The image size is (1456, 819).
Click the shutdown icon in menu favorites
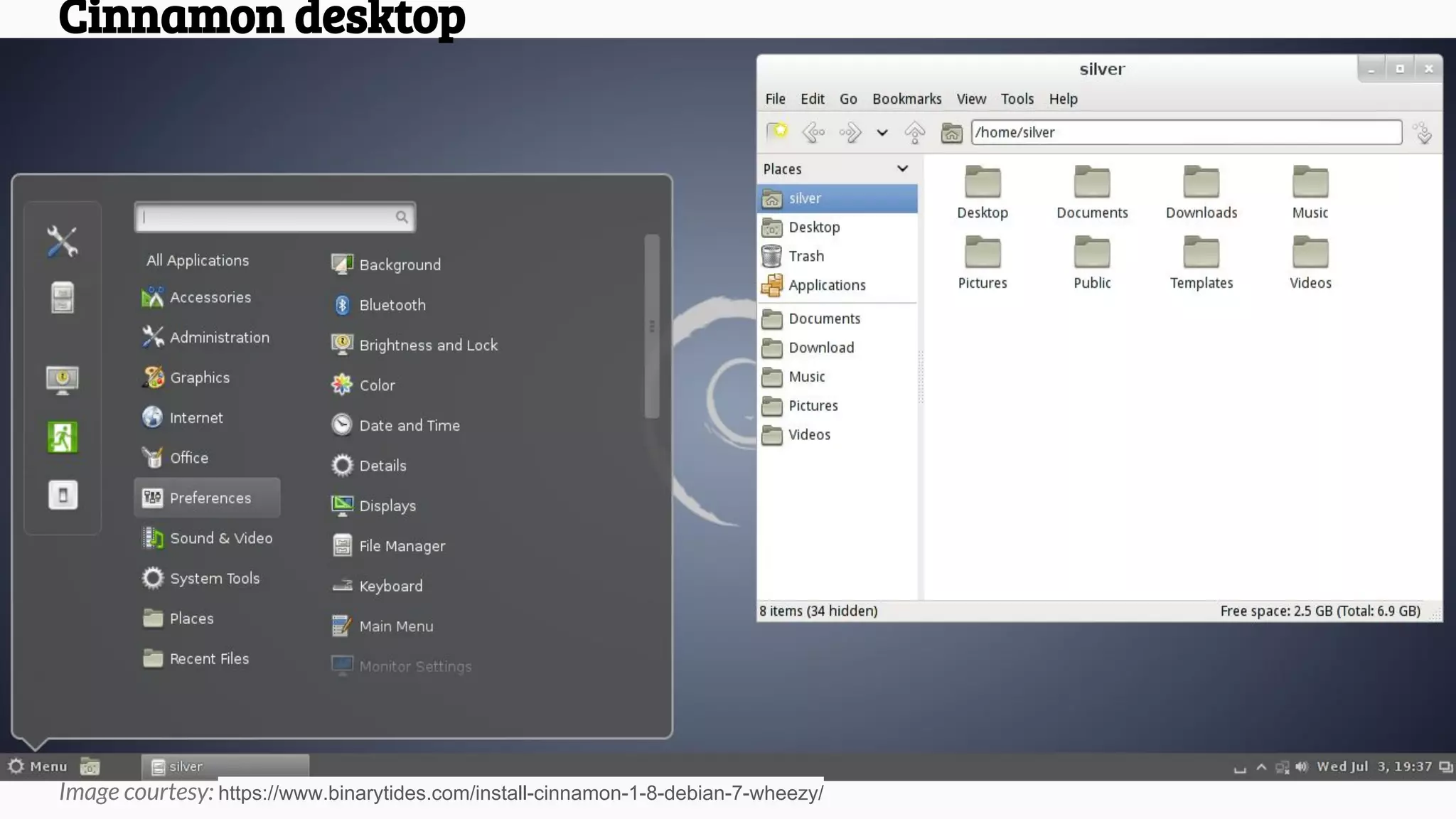click(x=63, y=495)
